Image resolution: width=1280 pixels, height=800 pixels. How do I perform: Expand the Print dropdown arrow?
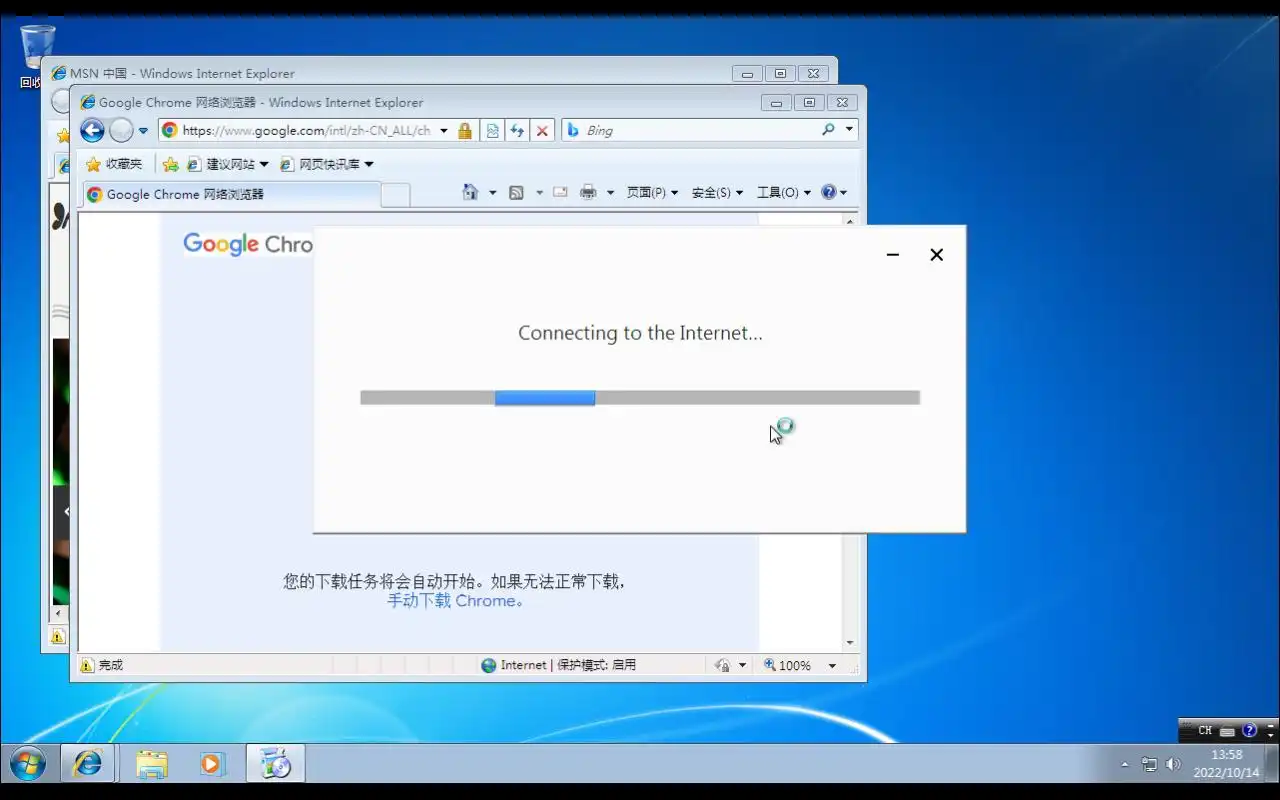[610, 193]
